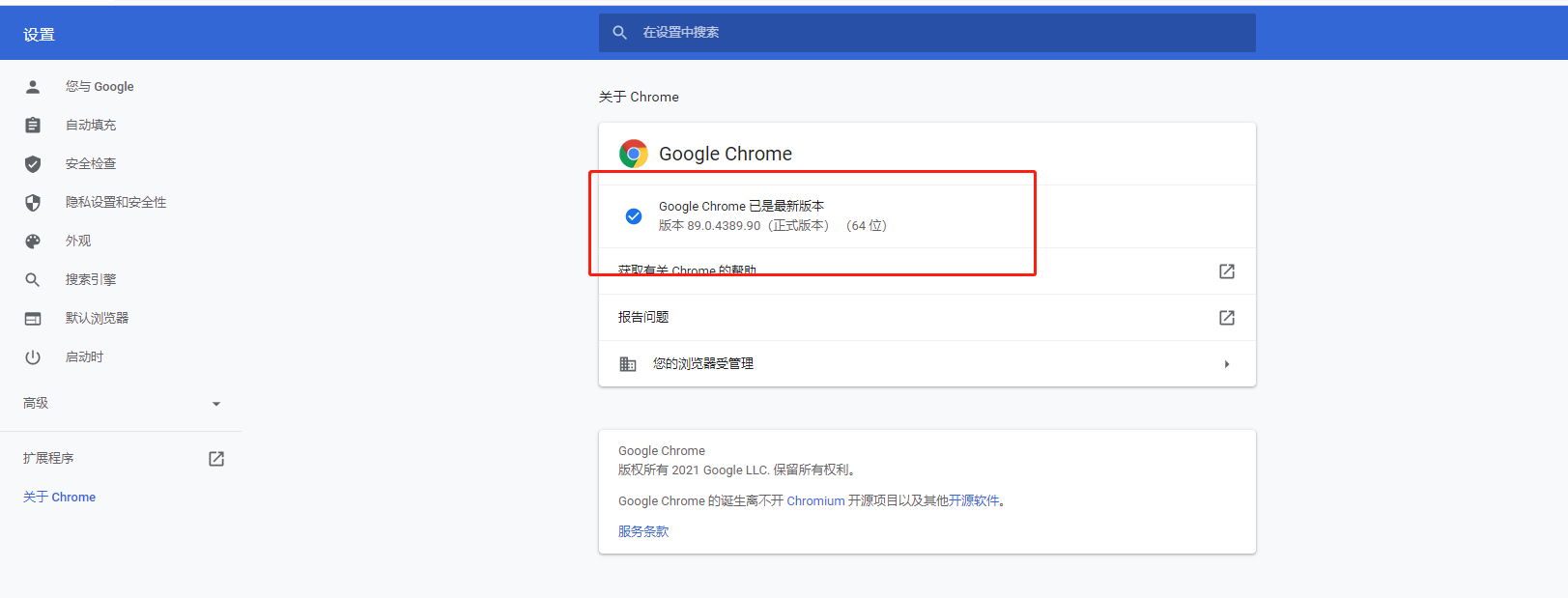
Task: Open the 您的浏览器受管理 arrow
Action: [x=1227, y=364]
